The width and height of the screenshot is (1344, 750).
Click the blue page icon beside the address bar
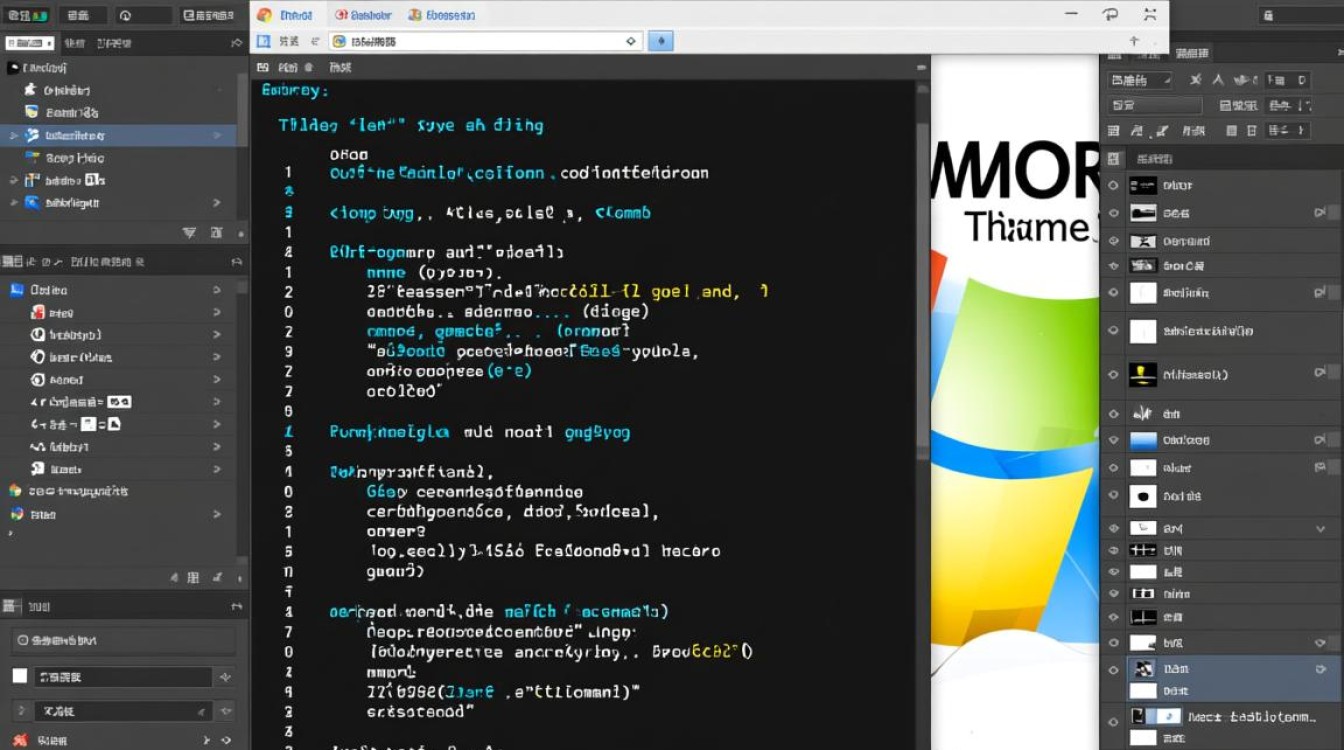264,41
